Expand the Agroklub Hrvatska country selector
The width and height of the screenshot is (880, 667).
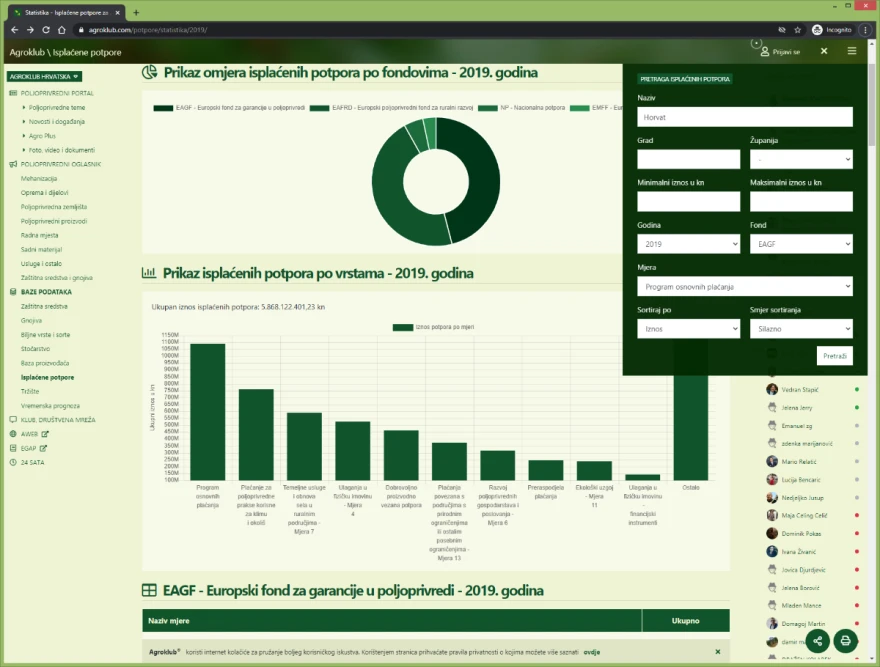[44, 76]
